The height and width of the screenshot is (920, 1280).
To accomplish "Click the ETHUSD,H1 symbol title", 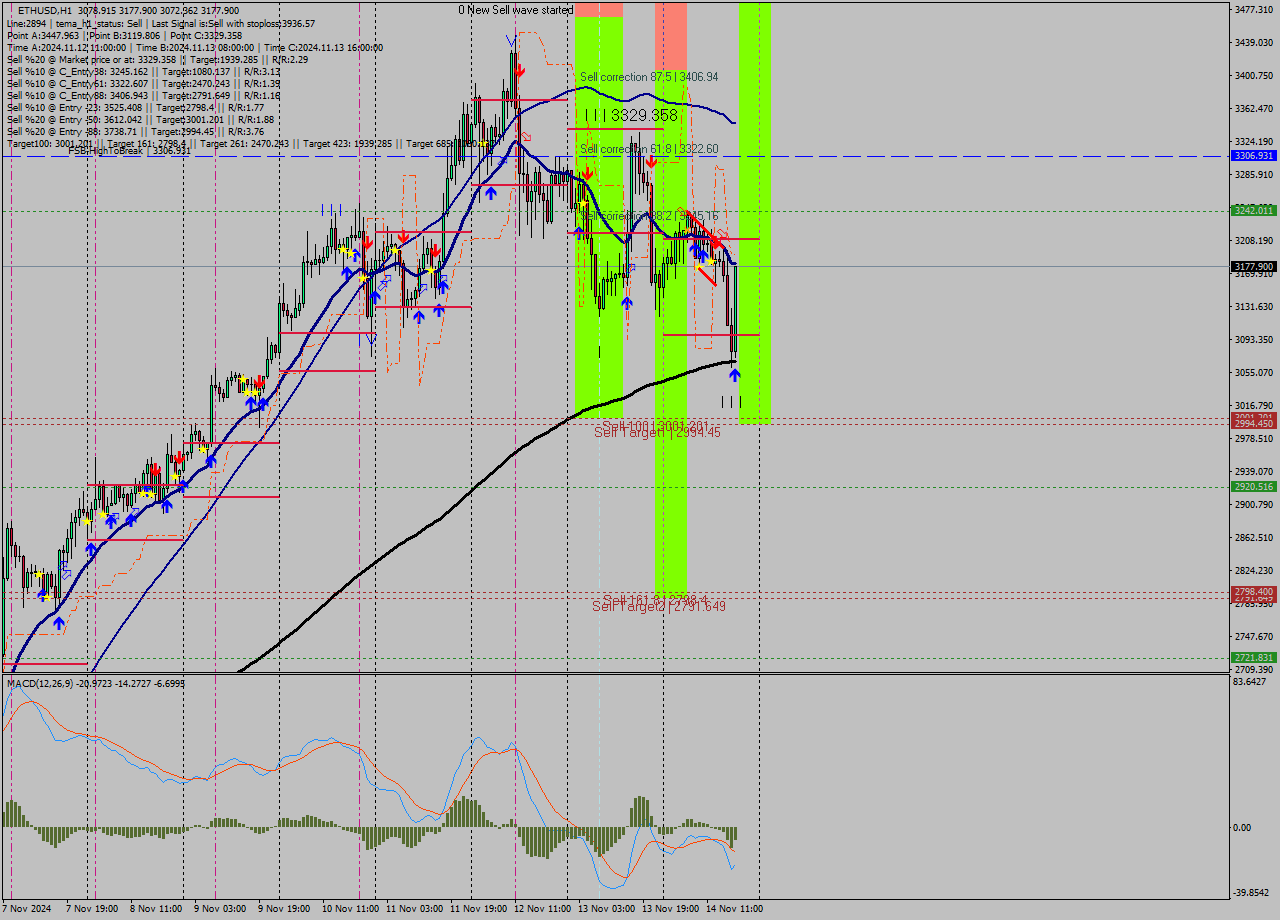I will 45,11.
